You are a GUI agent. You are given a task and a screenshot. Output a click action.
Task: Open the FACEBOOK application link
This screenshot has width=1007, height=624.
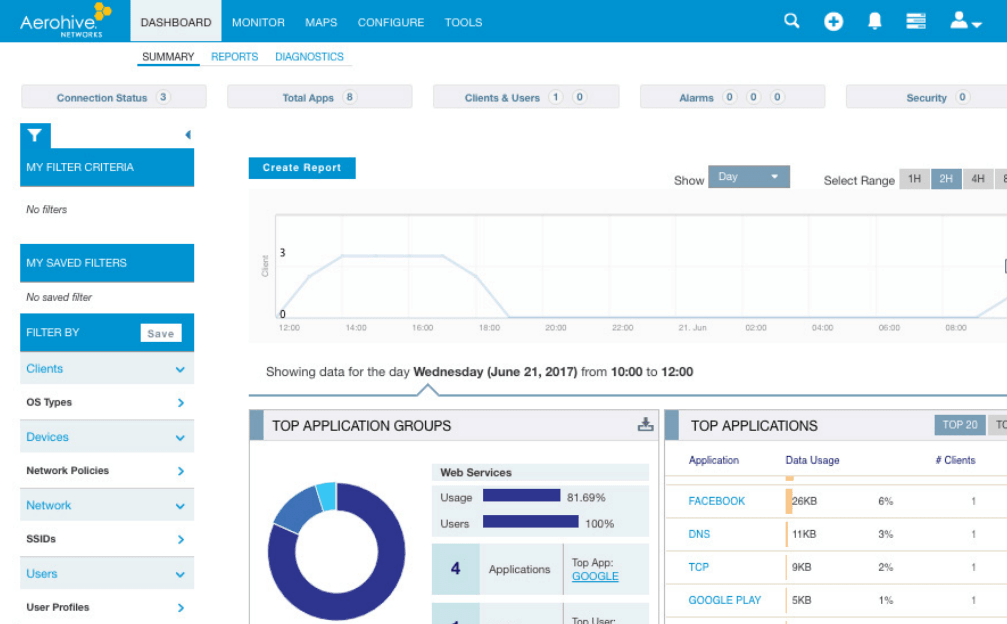click(717, 501)
